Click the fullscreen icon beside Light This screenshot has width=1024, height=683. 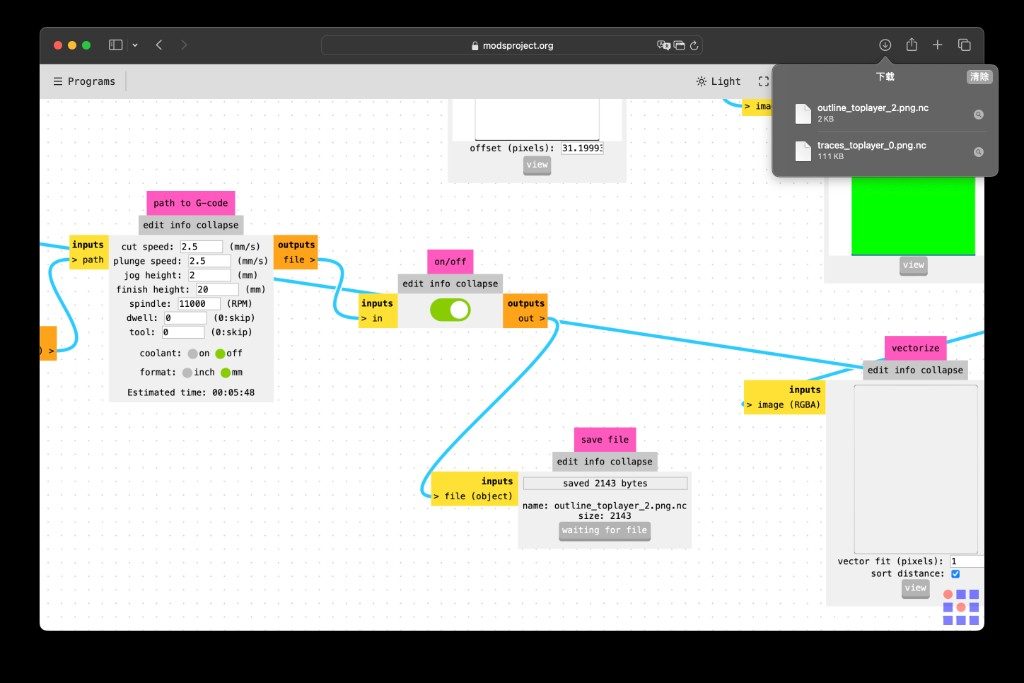763,81
